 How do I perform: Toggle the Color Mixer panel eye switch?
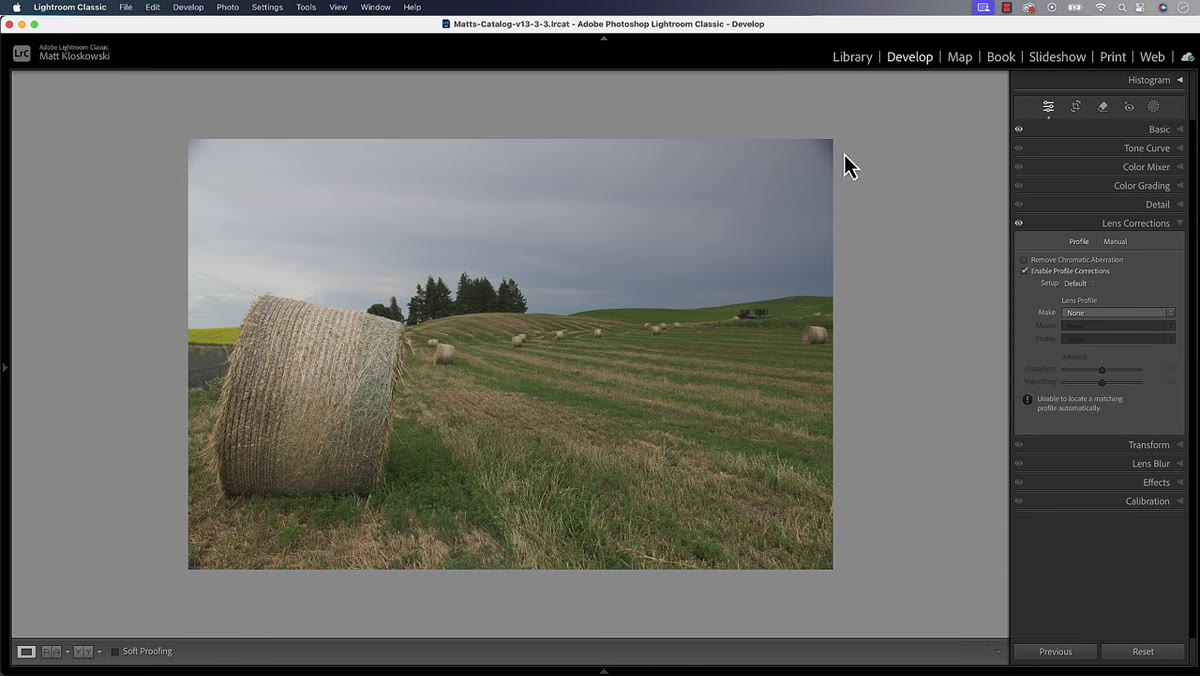click(x=1019, y=167)
